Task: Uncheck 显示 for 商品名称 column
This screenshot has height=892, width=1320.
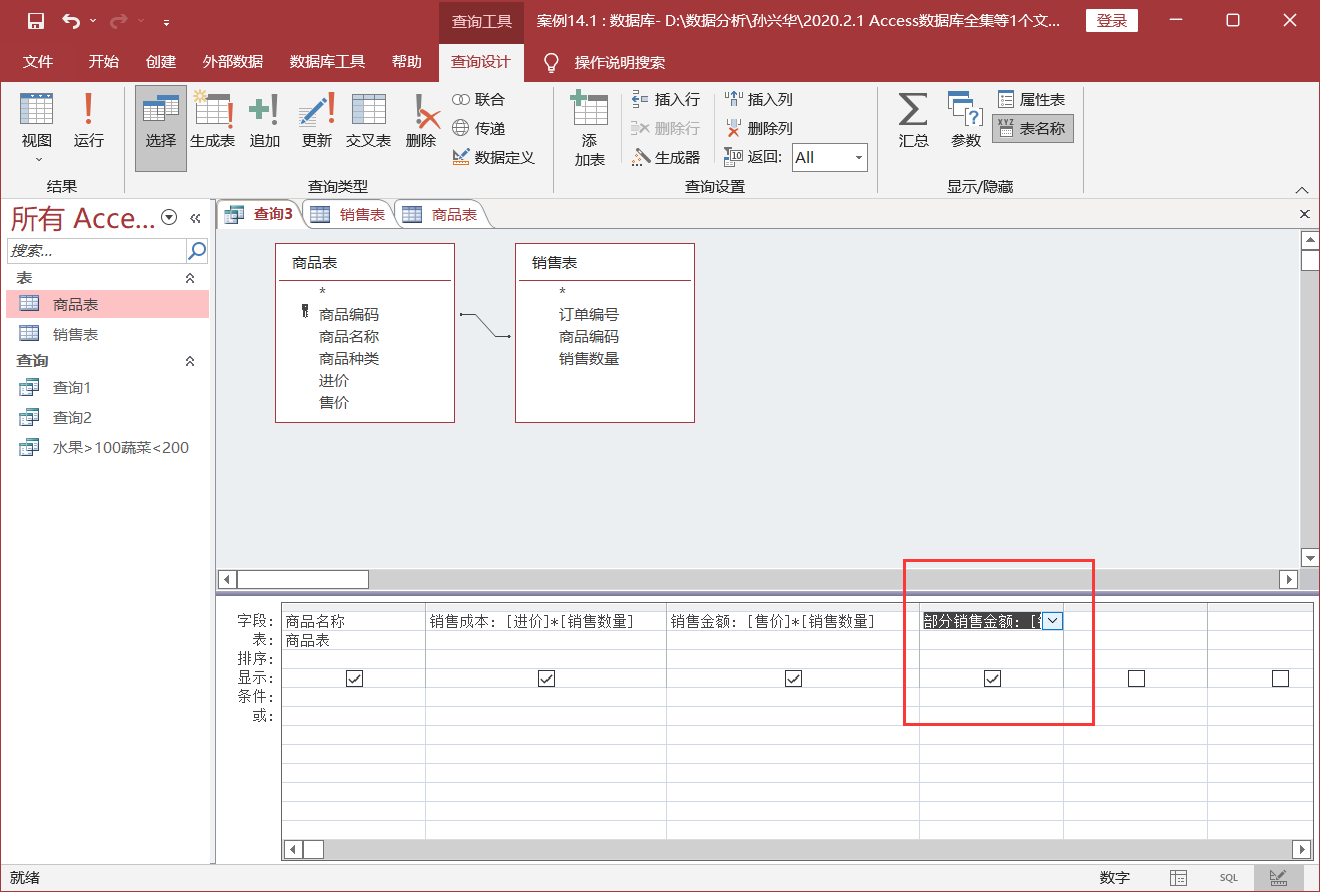Action: point(354,678)
